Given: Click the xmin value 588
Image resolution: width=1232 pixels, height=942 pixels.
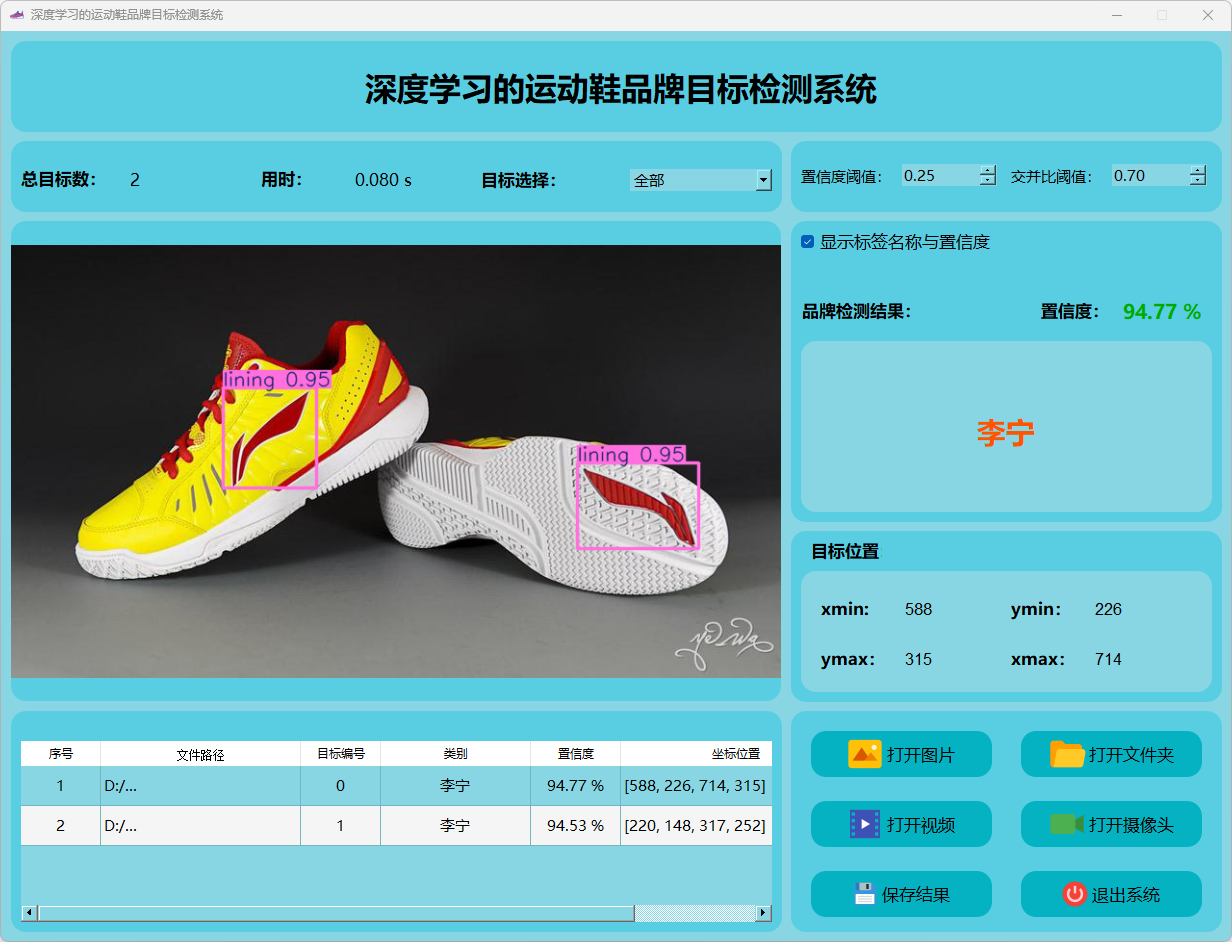Looking at the screenshot, I should [918, 609].
